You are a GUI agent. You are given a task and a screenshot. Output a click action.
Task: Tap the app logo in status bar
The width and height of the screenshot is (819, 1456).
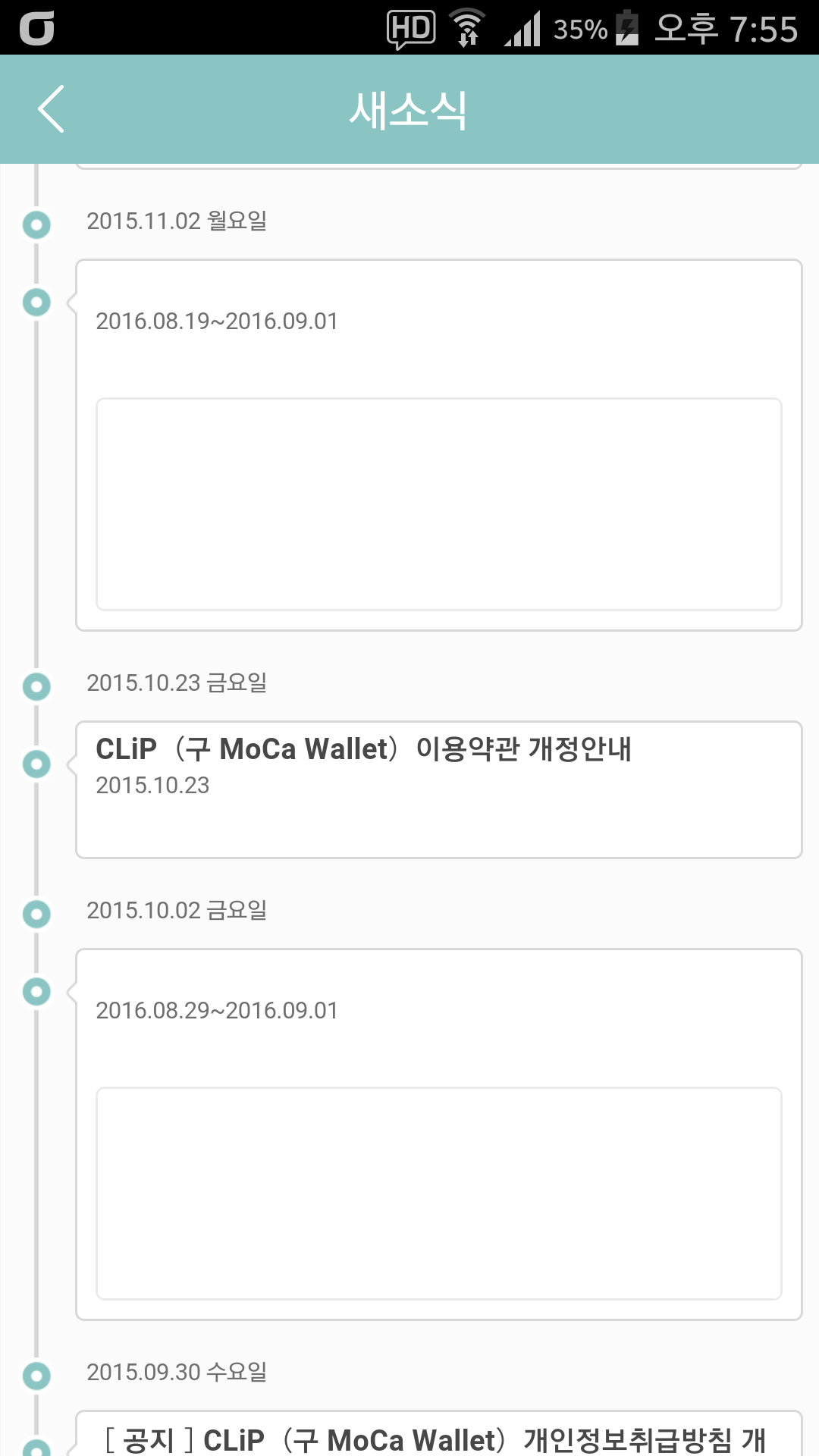(x=36, y=29)
